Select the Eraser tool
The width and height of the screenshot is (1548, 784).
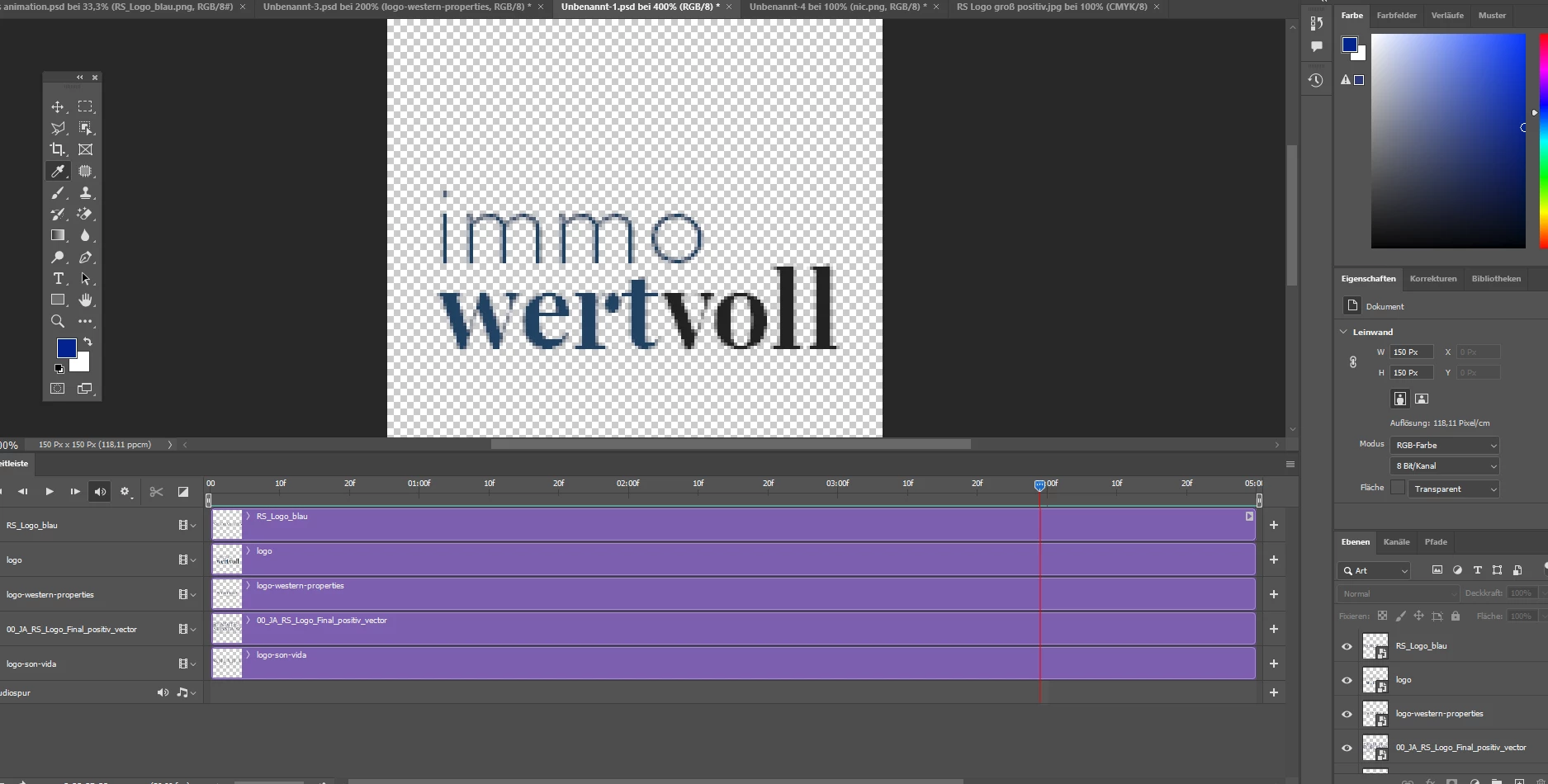85,214
